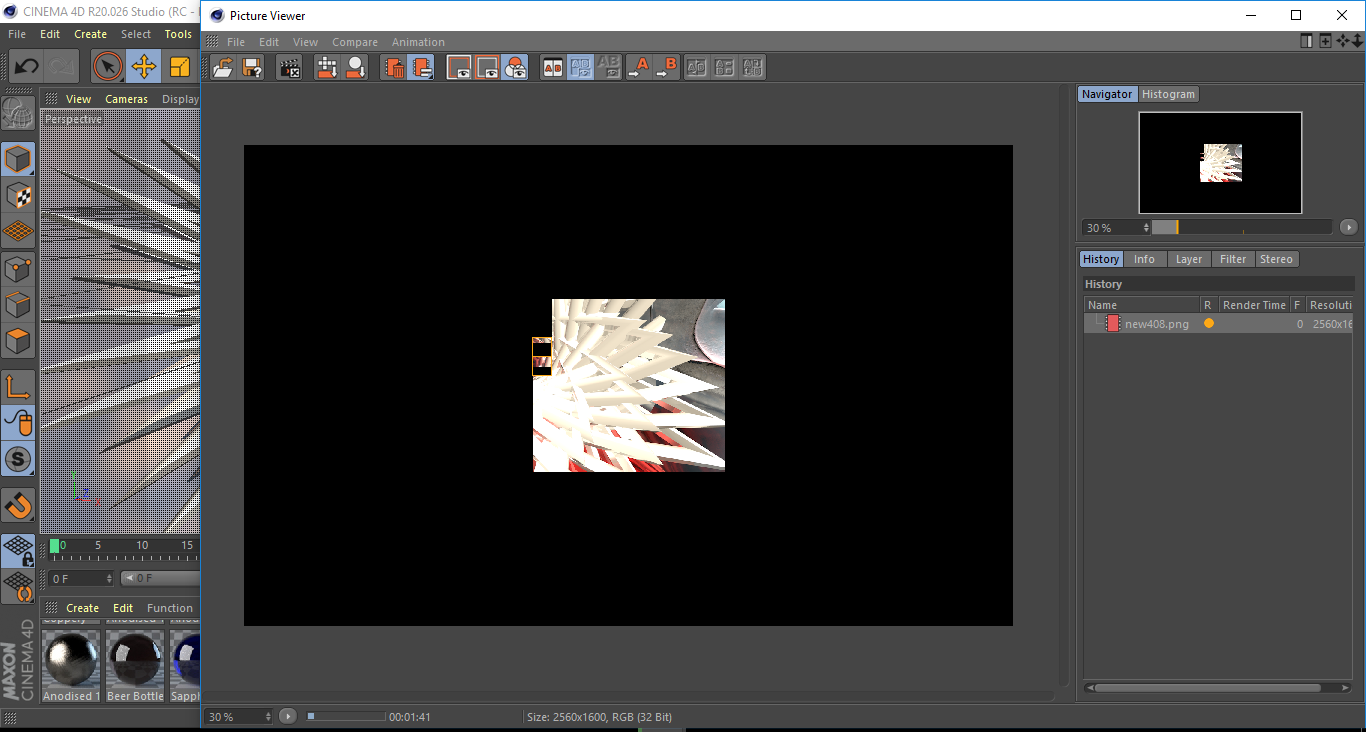This screenshot has height=732, width=1366.
Task: Click the Save As disk icon
Action: tap(252, 67)
